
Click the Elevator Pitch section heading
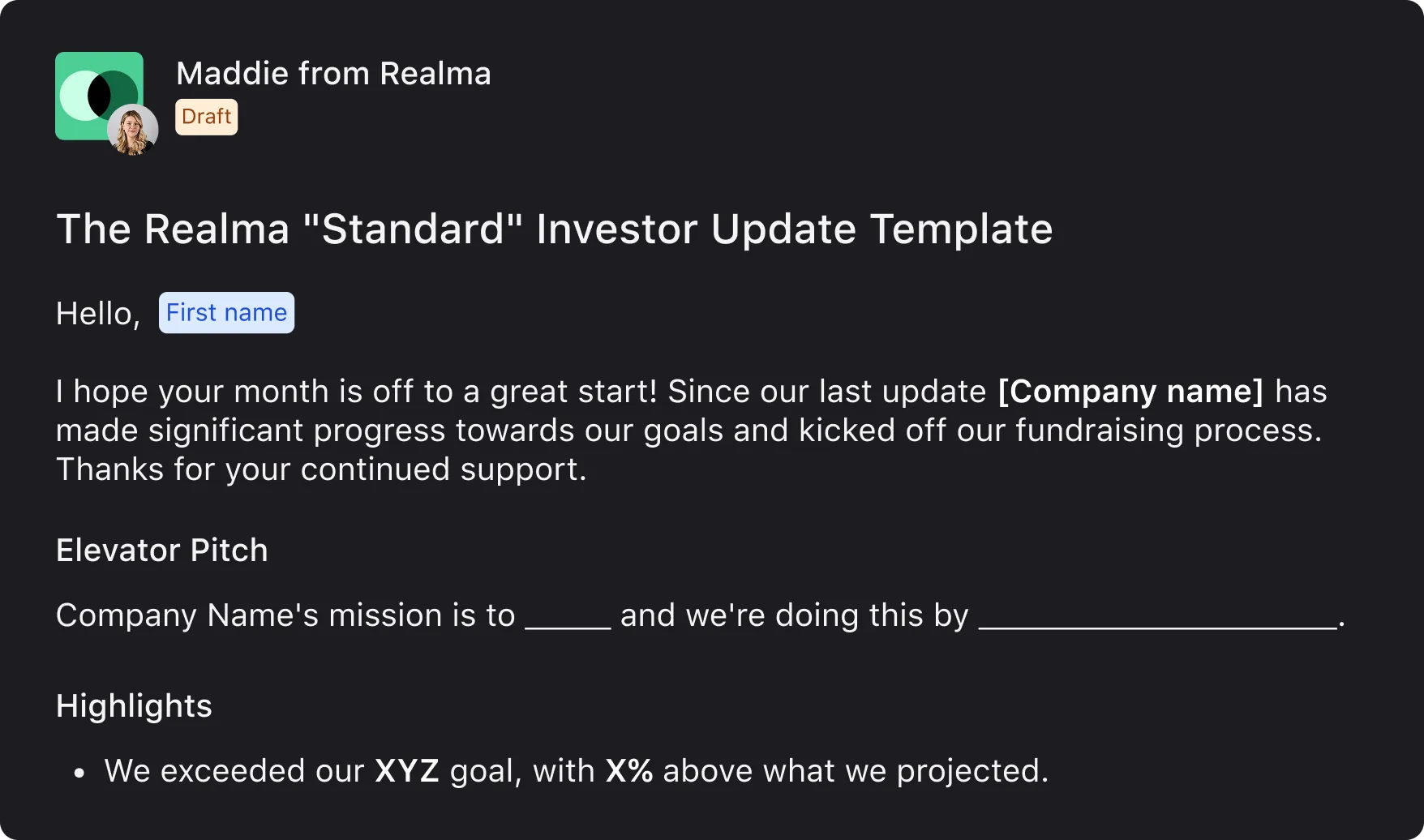[x=161, y=550]
